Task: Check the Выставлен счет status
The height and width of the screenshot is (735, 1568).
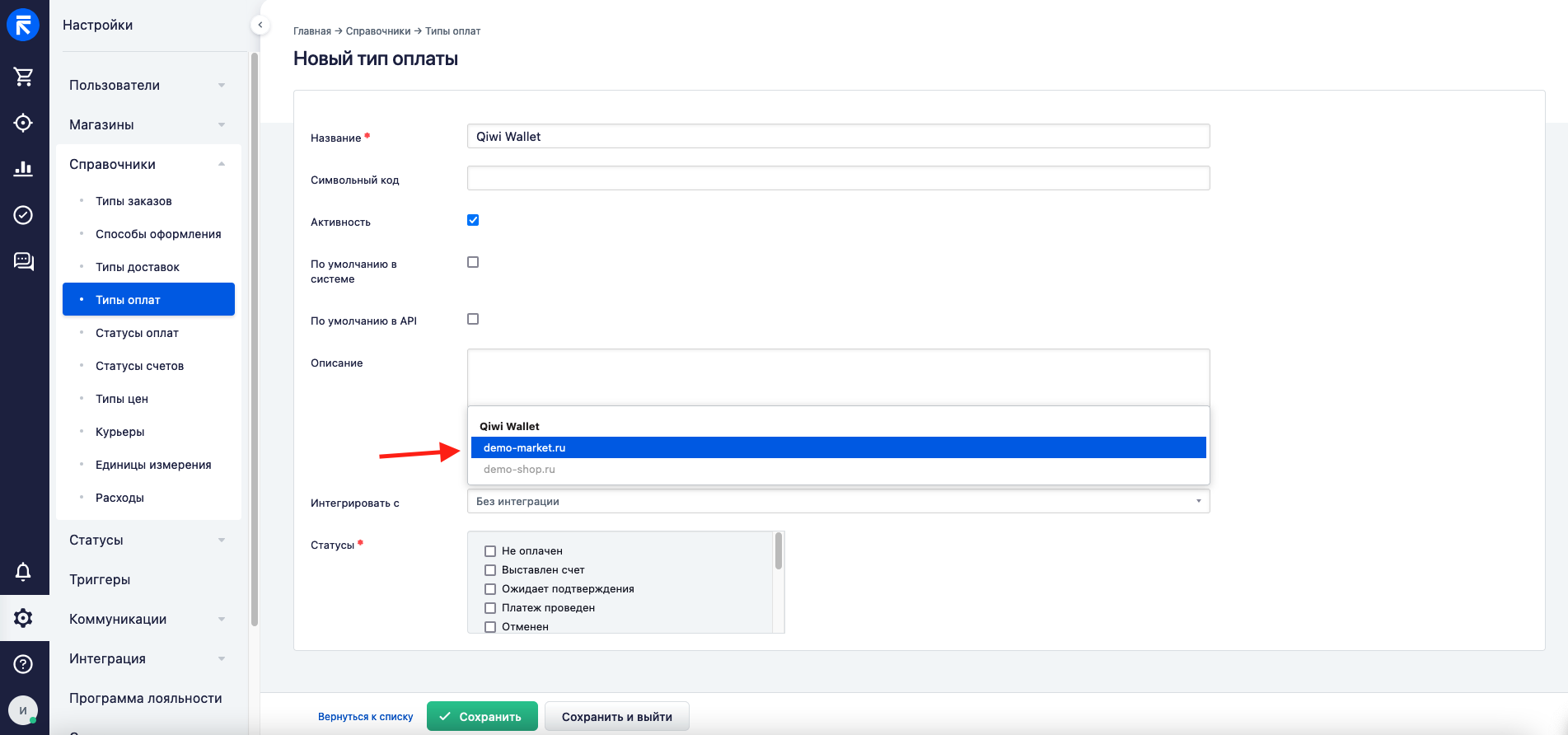Action: [490, 570]
